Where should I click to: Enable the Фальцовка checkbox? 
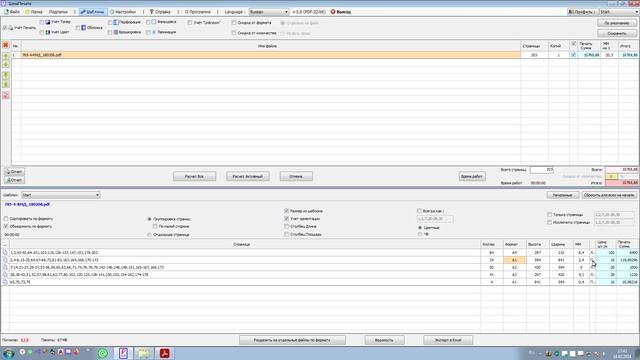pos(148,22)
